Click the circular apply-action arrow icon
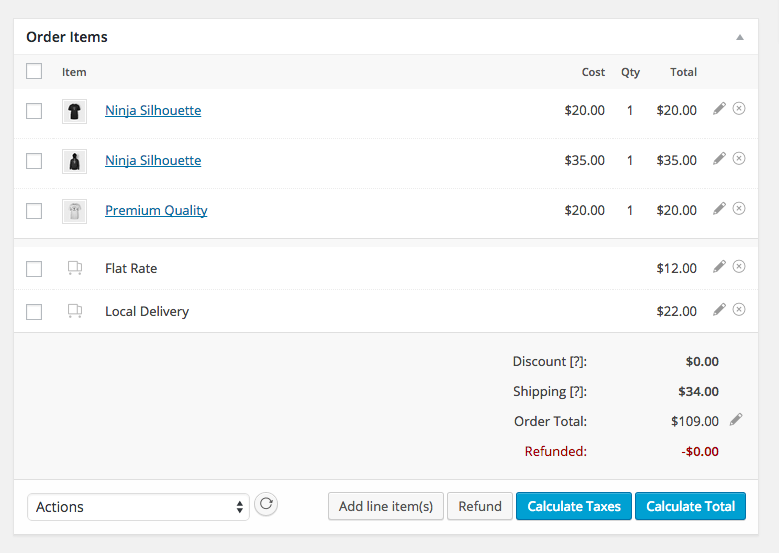Image resolution: width=779 pixels, height=553 pixels. click(266, 505)
